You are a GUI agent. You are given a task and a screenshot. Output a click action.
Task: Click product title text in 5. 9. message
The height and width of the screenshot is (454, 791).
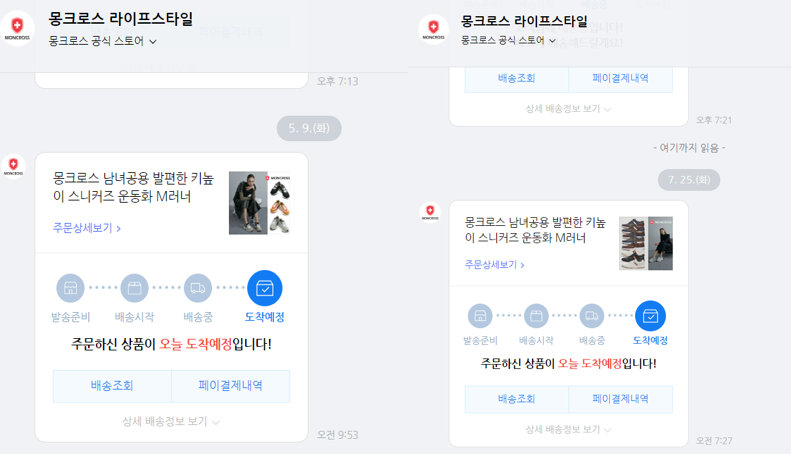(x=133, y=187)
